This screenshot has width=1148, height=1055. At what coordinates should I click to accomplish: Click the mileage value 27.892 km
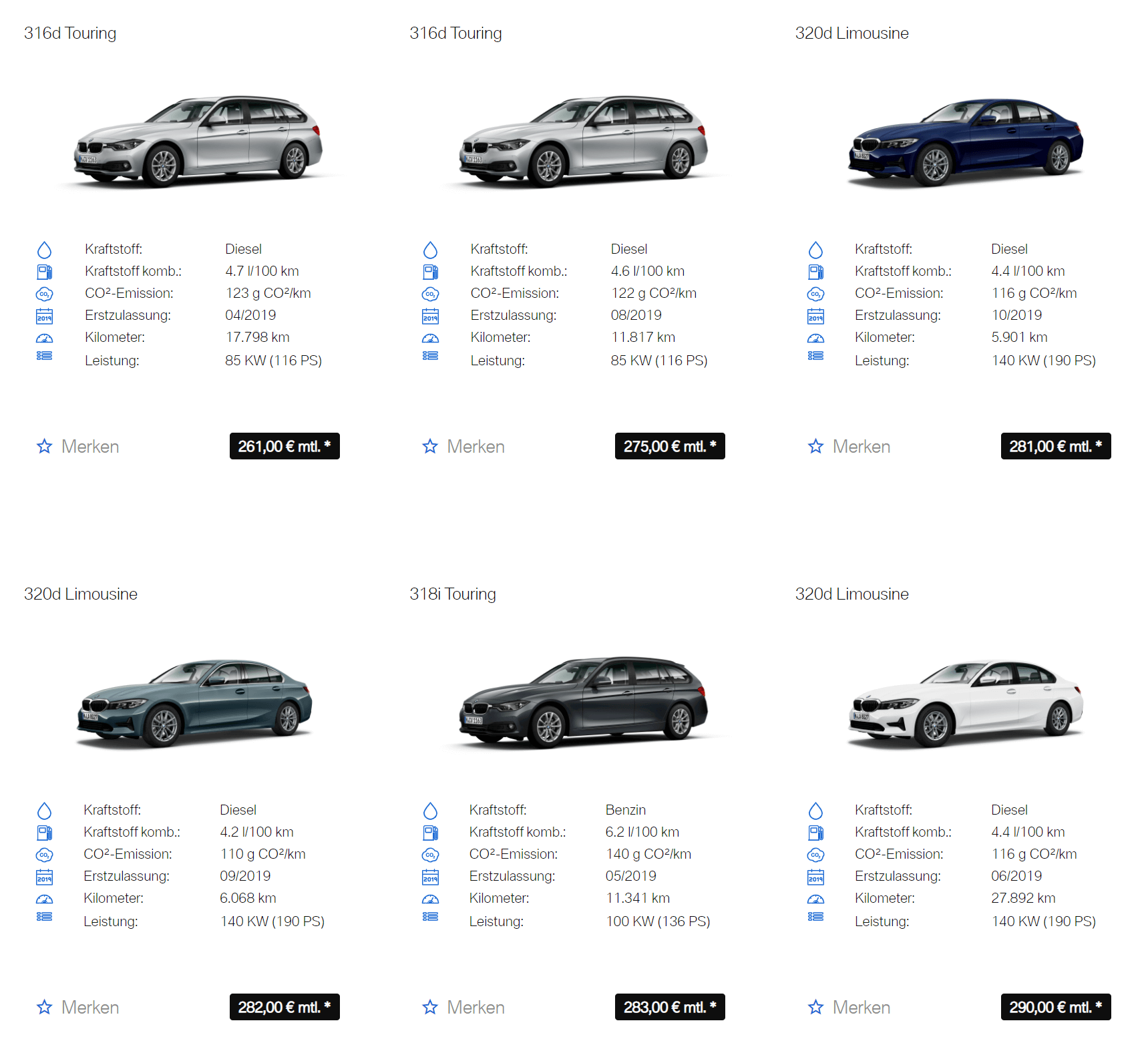(x=1023, y=898)
